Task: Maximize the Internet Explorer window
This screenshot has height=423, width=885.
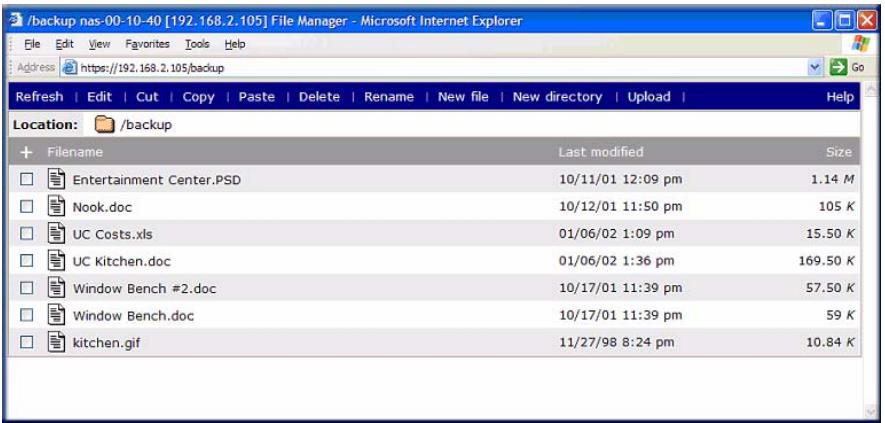Action: coord(845,21)
